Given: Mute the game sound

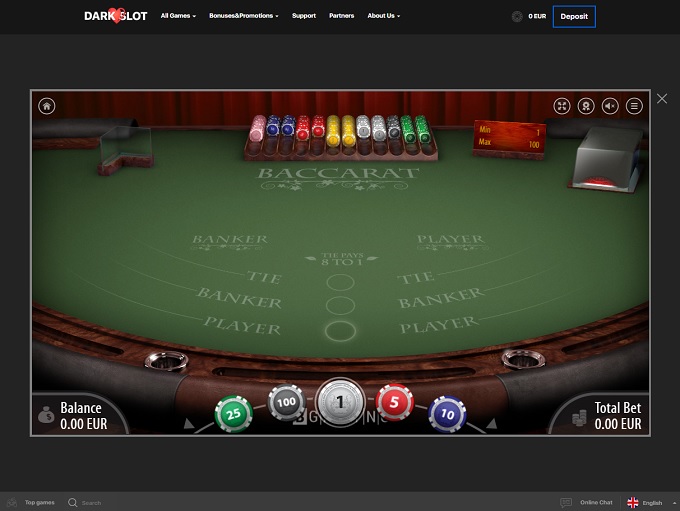Looking at the screenshot, I should 610,106.
